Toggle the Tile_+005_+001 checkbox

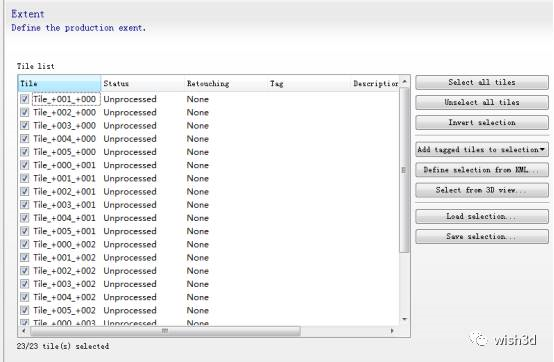pos(24,231)
